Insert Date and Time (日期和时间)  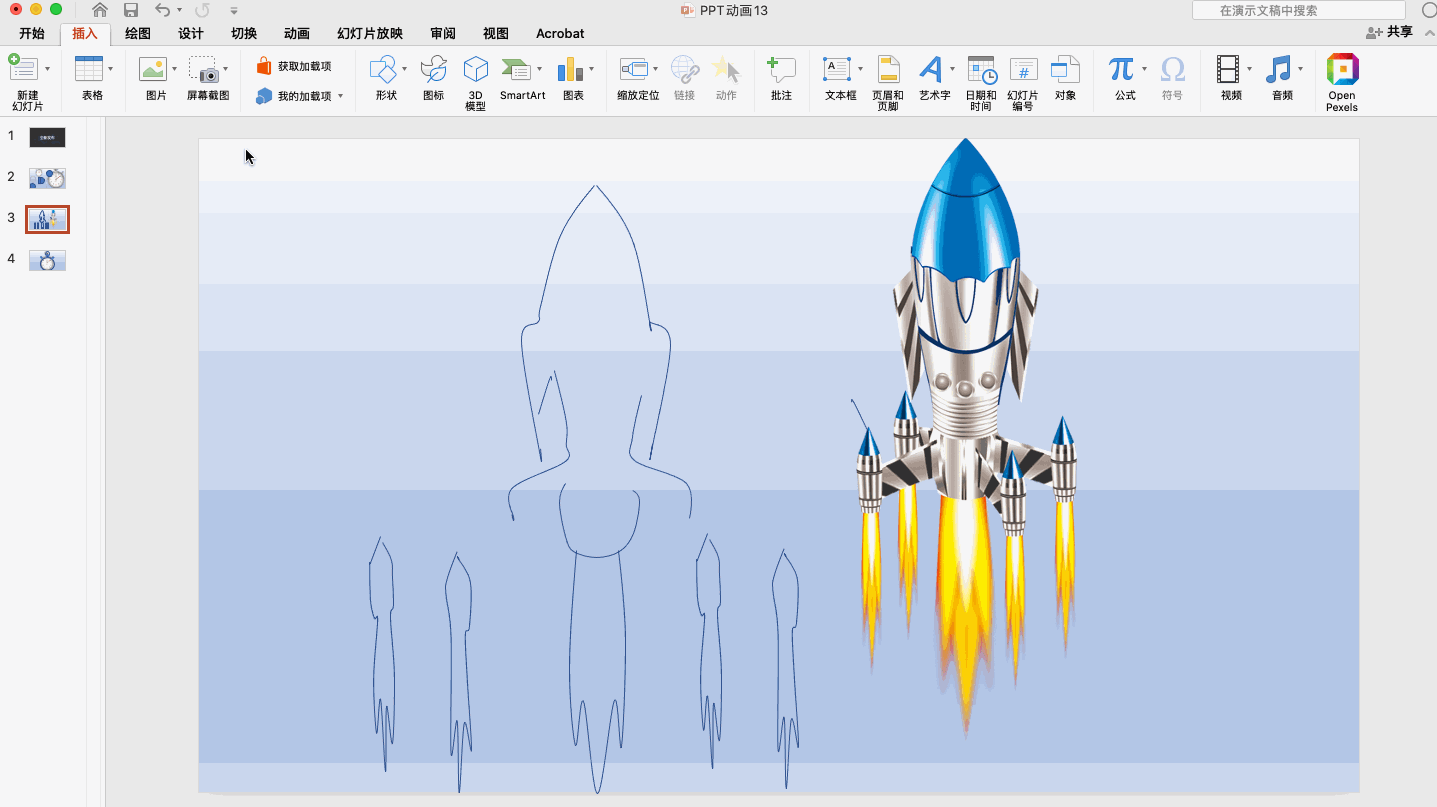click(x=981, y=69)
